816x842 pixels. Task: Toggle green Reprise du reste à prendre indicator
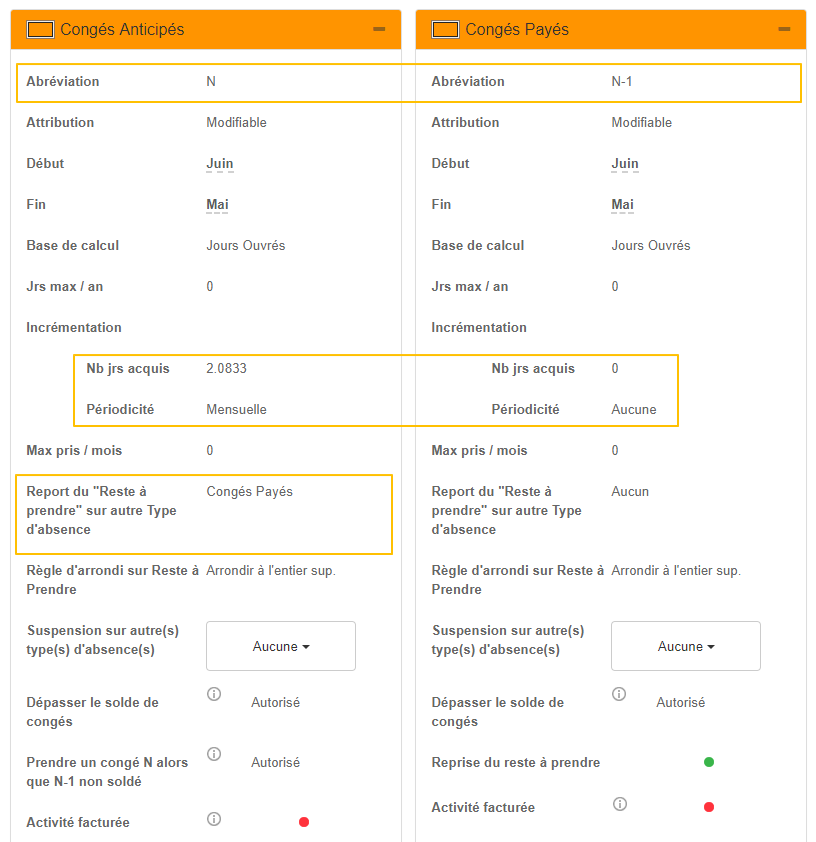[709, 762]
